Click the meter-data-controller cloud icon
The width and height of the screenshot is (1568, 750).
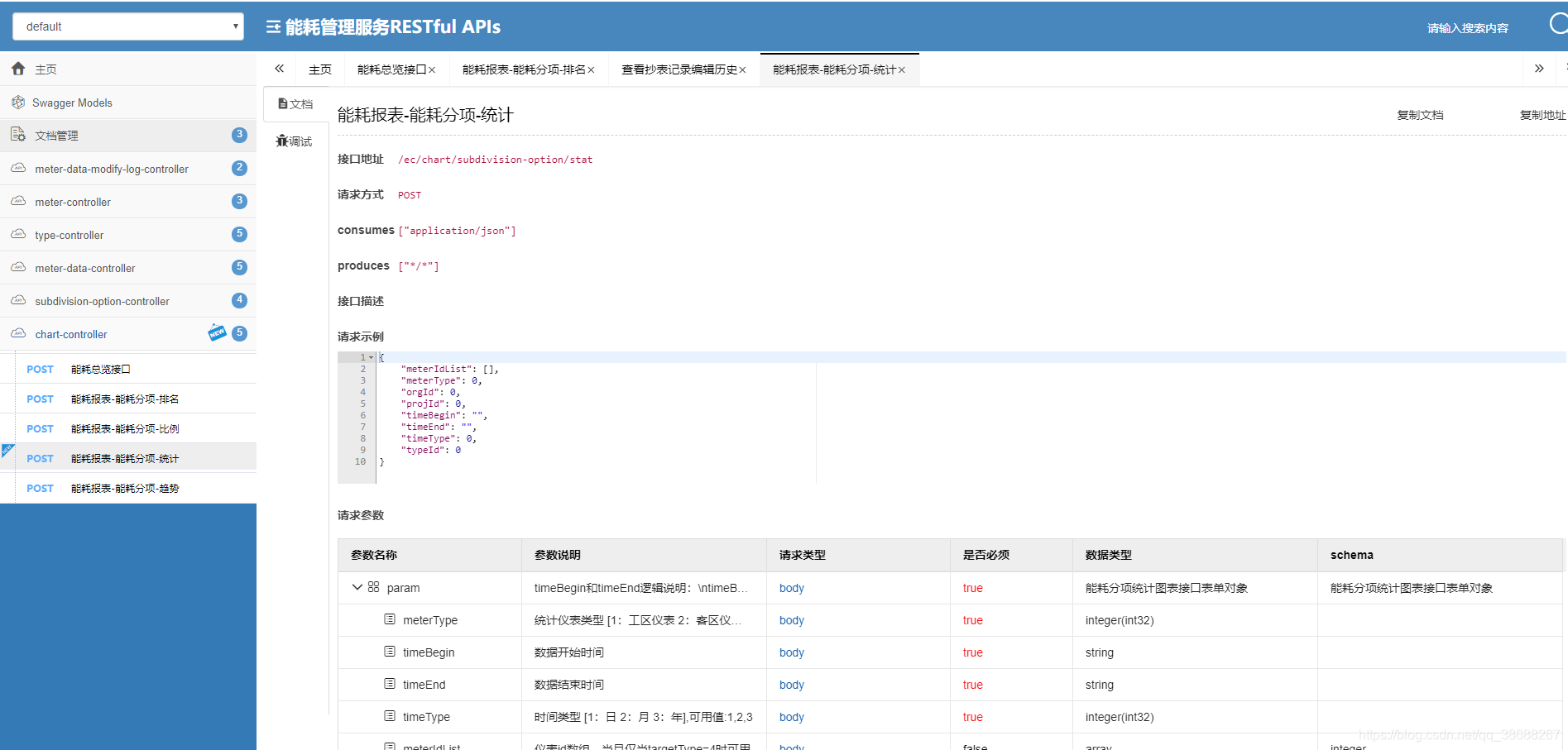tap(18, 267)
